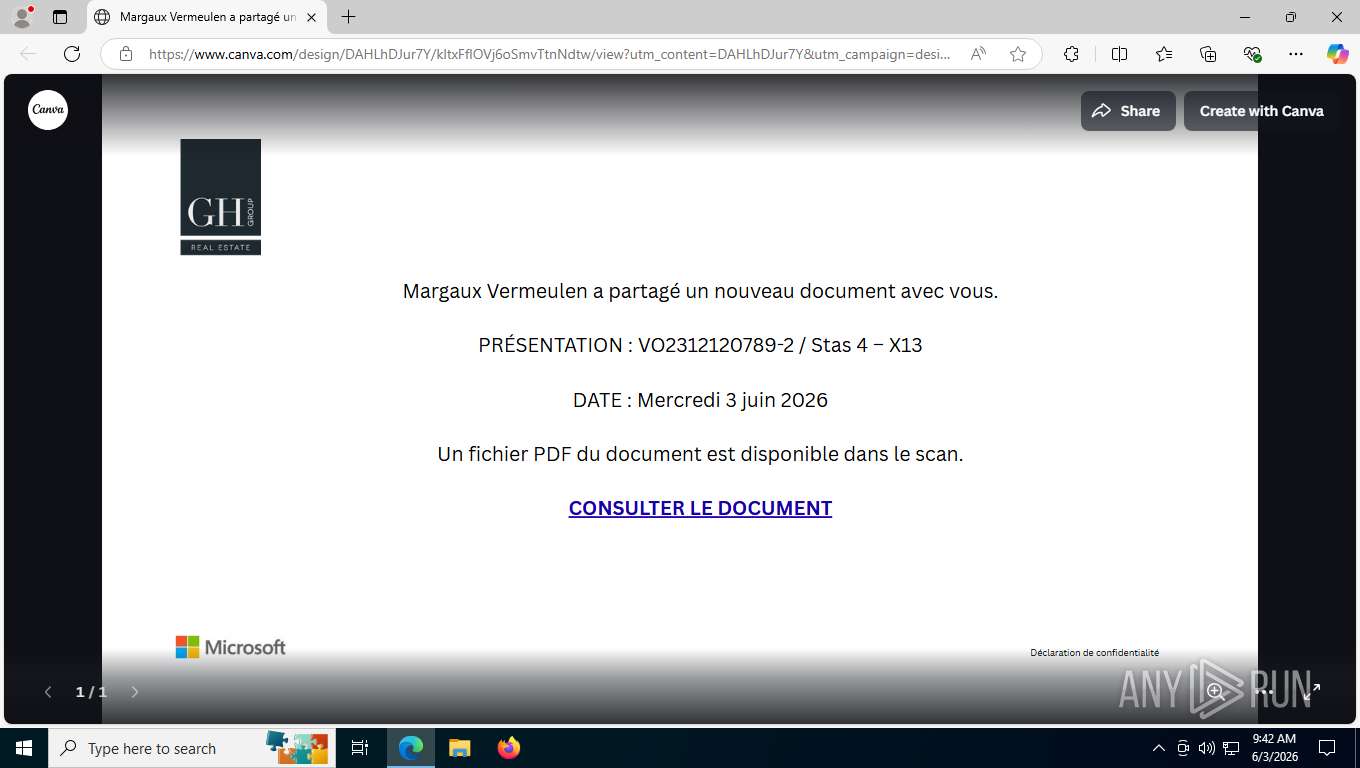Open Browser essentials heart icon
This screenshot has height=768, width=1360.
click(x=1252, y=54)
